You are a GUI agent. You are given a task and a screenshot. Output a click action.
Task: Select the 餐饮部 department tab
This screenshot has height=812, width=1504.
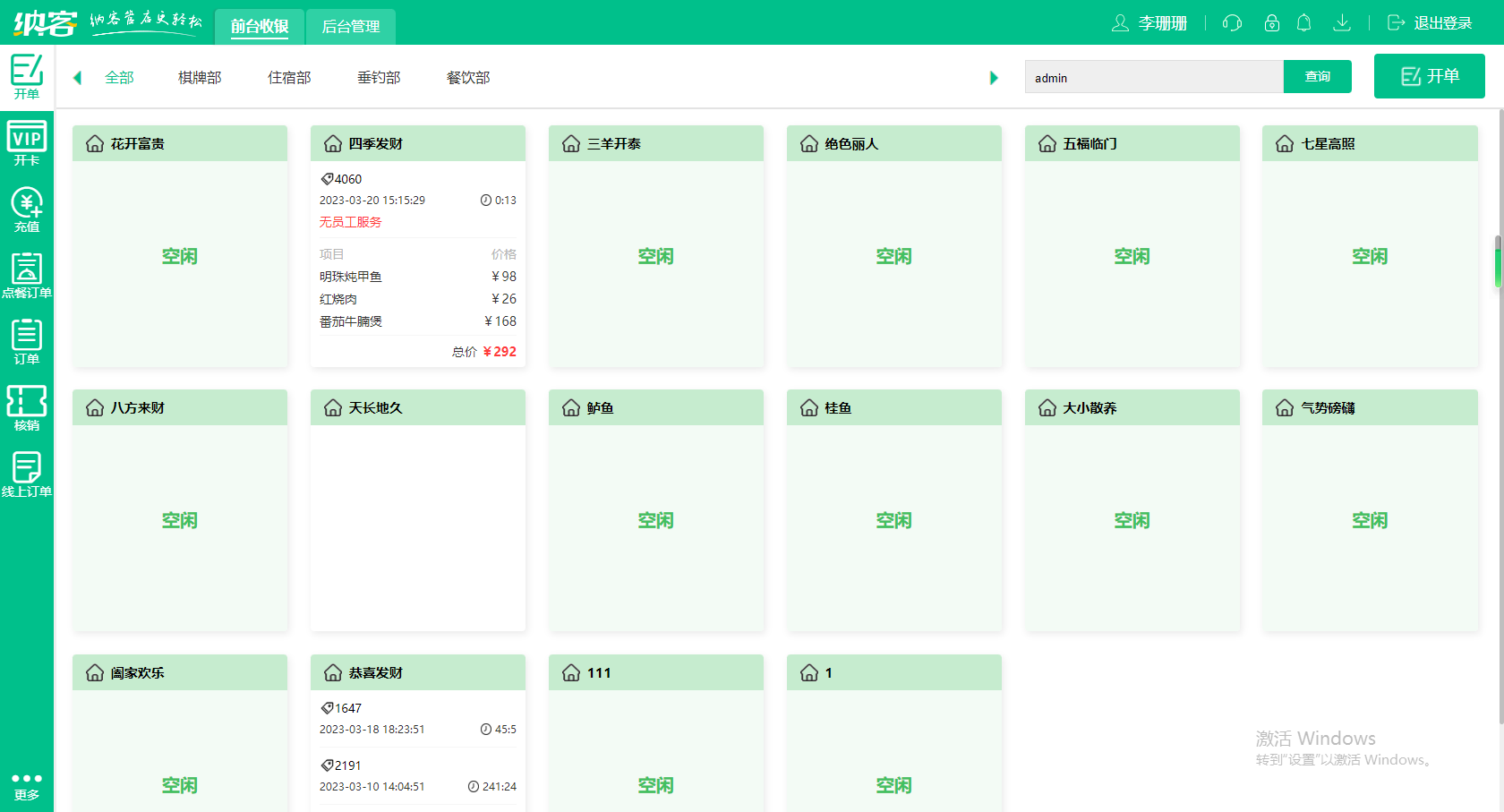[467, 78]
